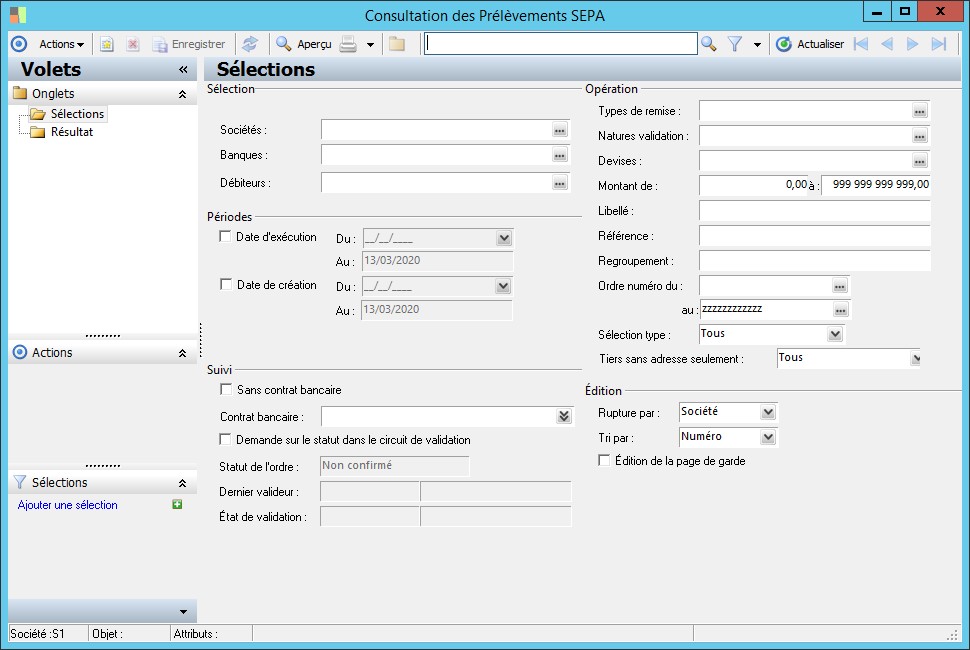The image size is (970, 650).
Task: Collapse the Actions pane section header
Action: pos(182,353)
